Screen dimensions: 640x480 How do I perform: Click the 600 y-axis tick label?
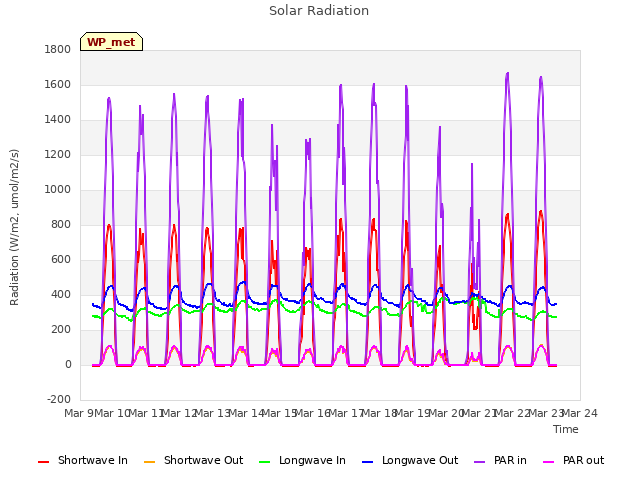click(x=61, y=260)
